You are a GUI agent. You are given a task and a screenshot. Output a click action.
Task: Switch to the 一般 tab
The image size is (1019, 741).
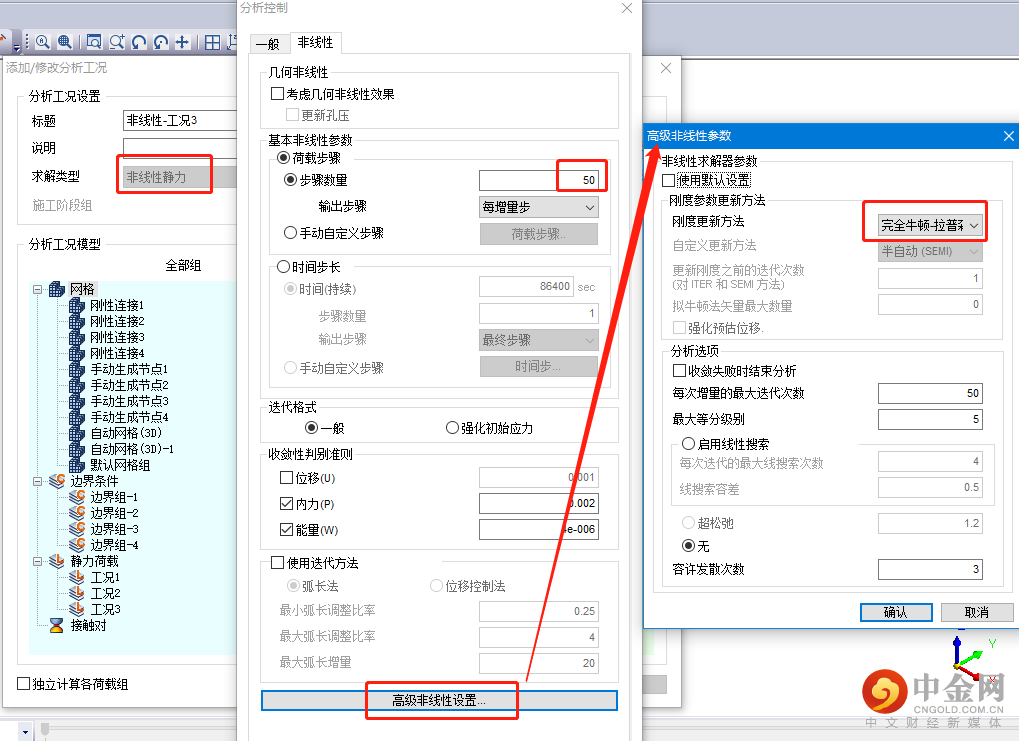pyautogui.click(x=268, y=44)
